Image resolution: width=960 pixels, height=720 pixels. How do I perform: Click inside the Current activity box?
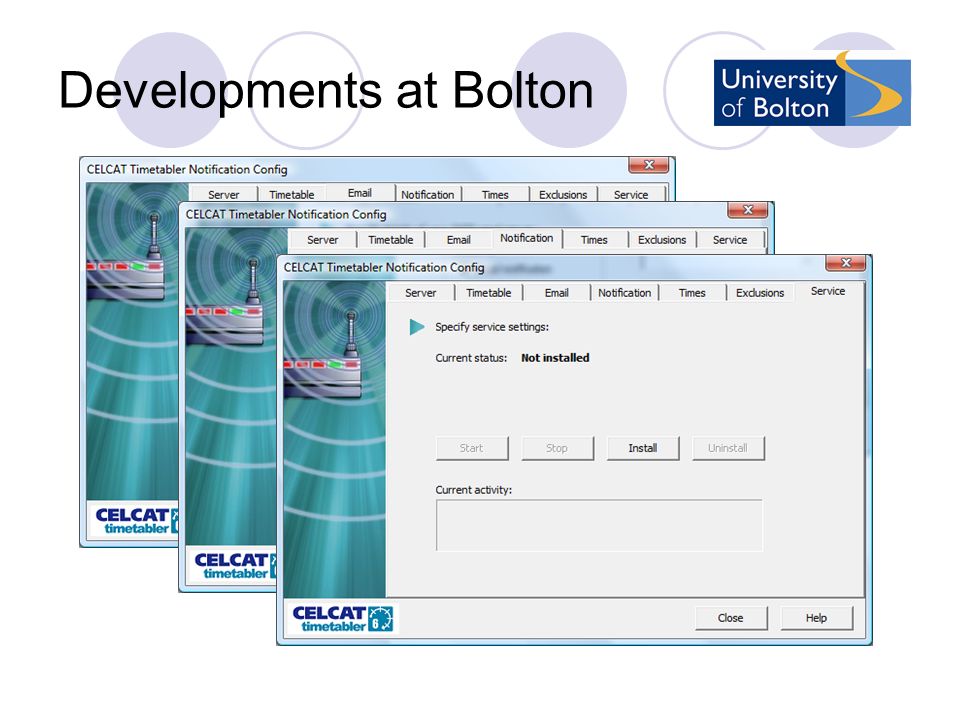click(x=599, y=525)
